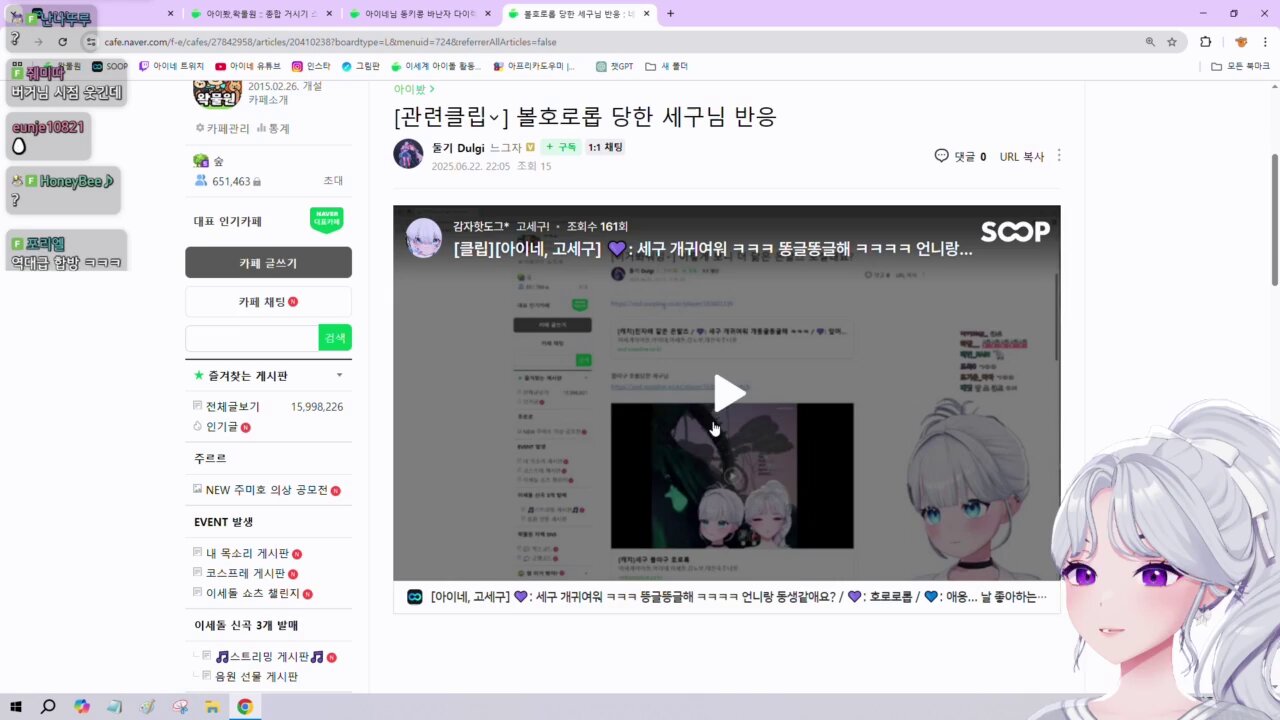The width and height of the screenshot is (1280, 720).
Task: Open the article's three-dot options menu
Action: point(1059,156)
